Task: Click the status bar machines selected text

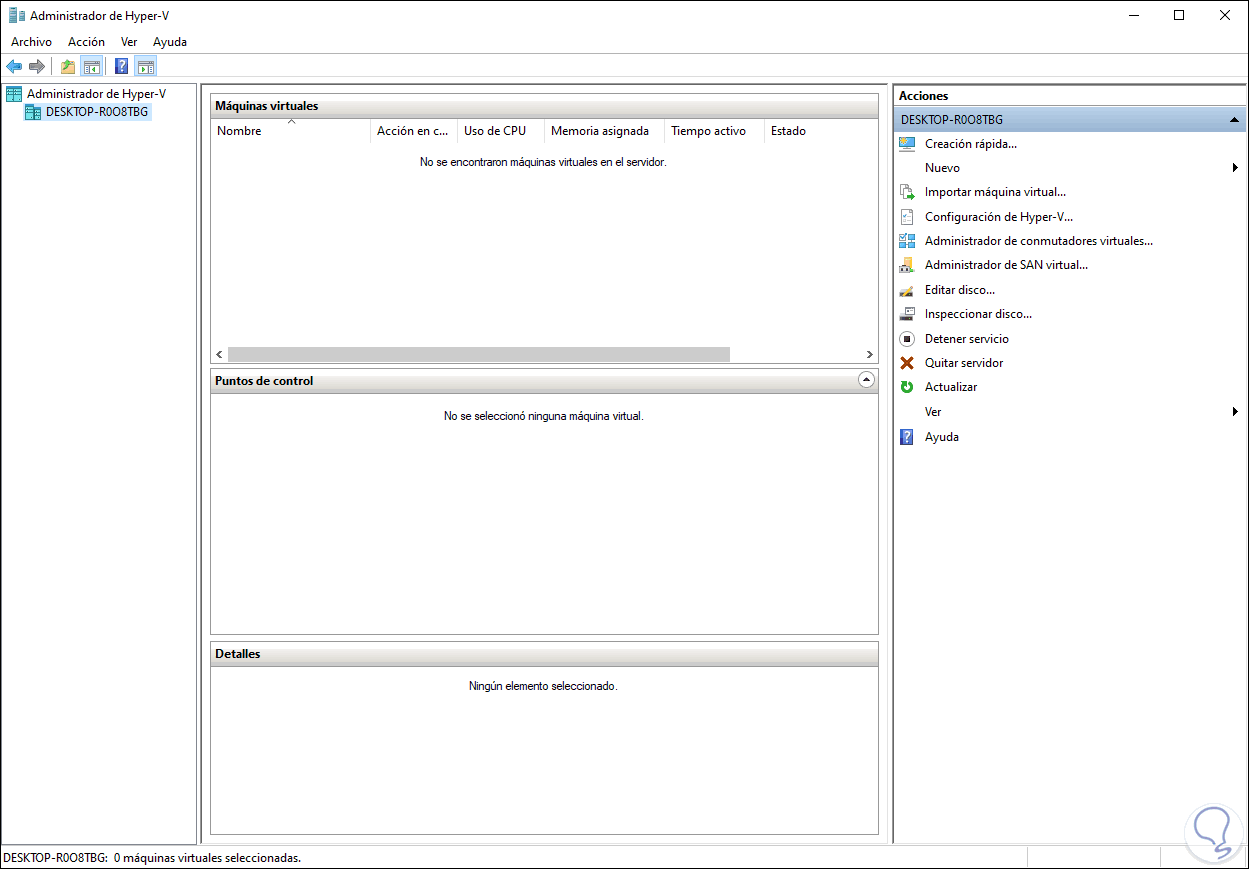Action: tap(152, 858)
